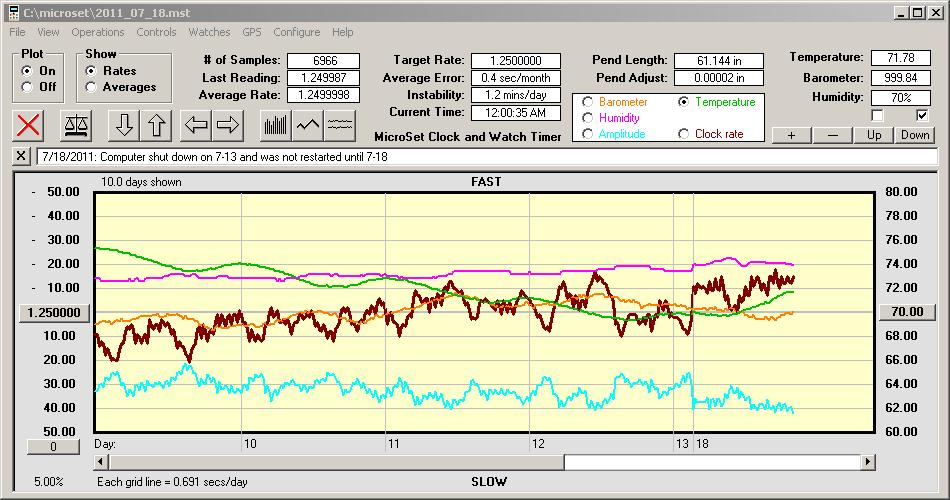Turn Plot Off radio button
The height and width of the screenshot is (500, 950).
[x=27, y=87]
